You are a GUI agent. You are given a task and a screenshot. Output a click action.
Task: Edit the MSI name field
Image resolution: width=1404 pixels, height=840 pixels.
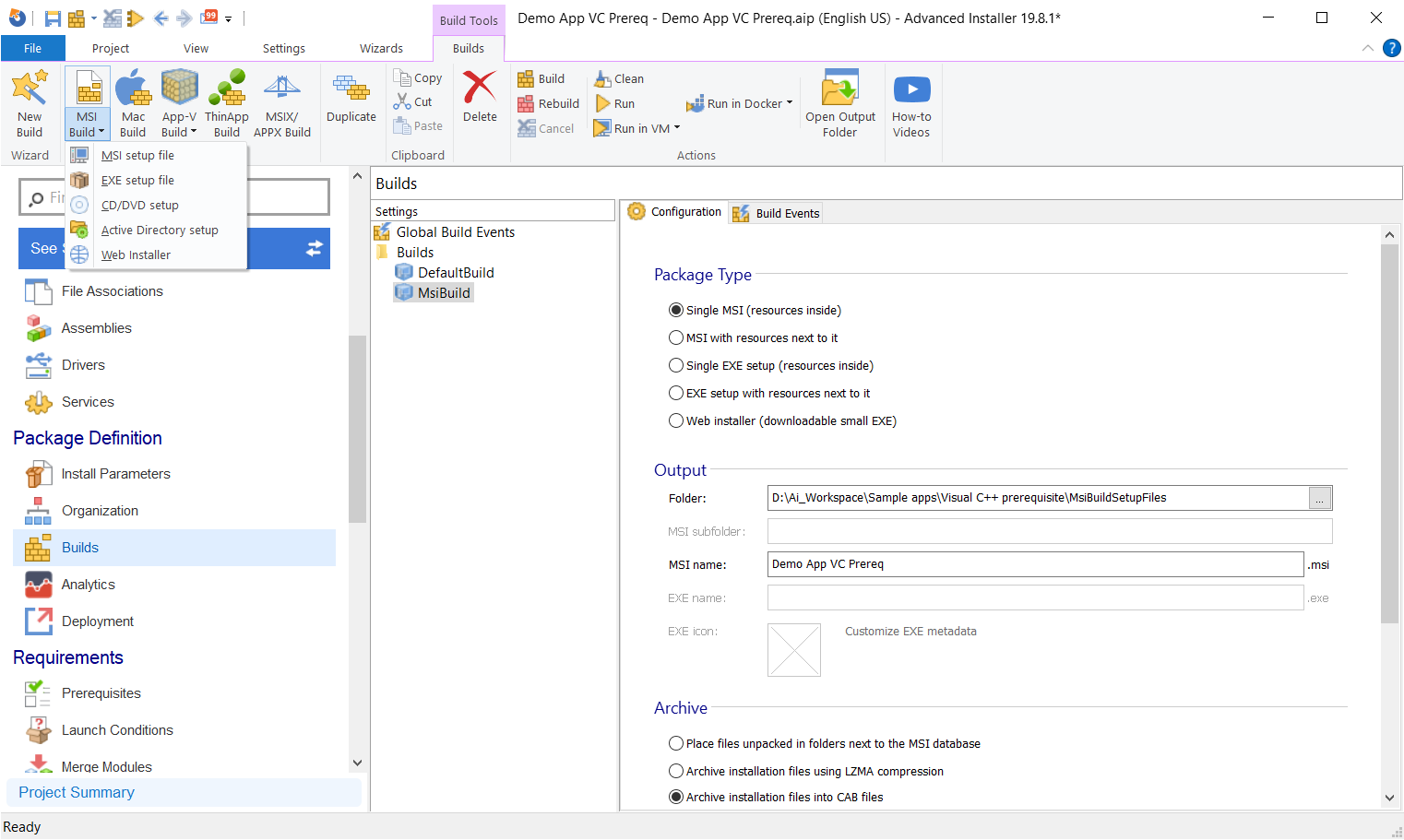click(x=1035, y=564)
